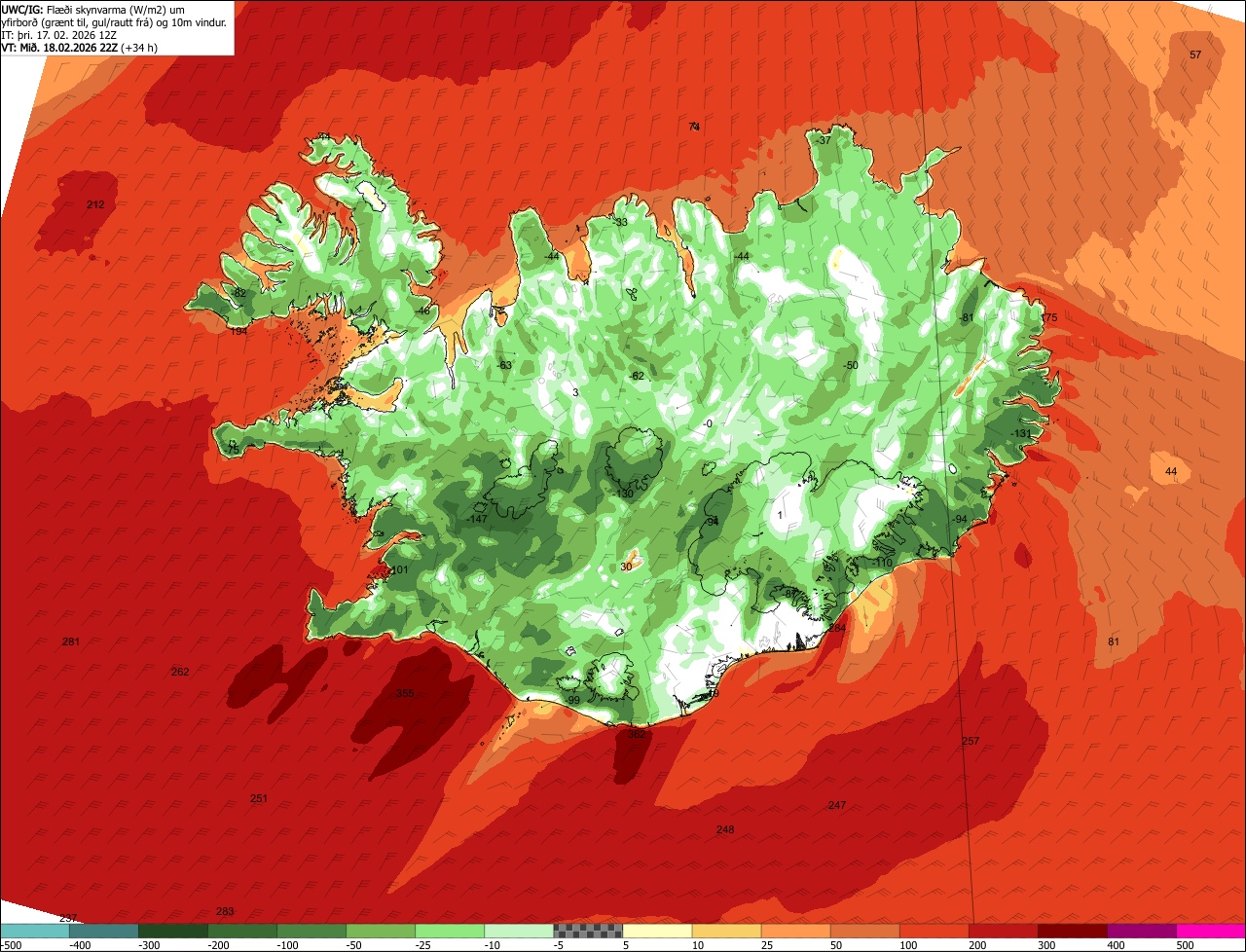Click the map value '257'
Viewport: 1246px width, 952px height.
click(971, 741)
